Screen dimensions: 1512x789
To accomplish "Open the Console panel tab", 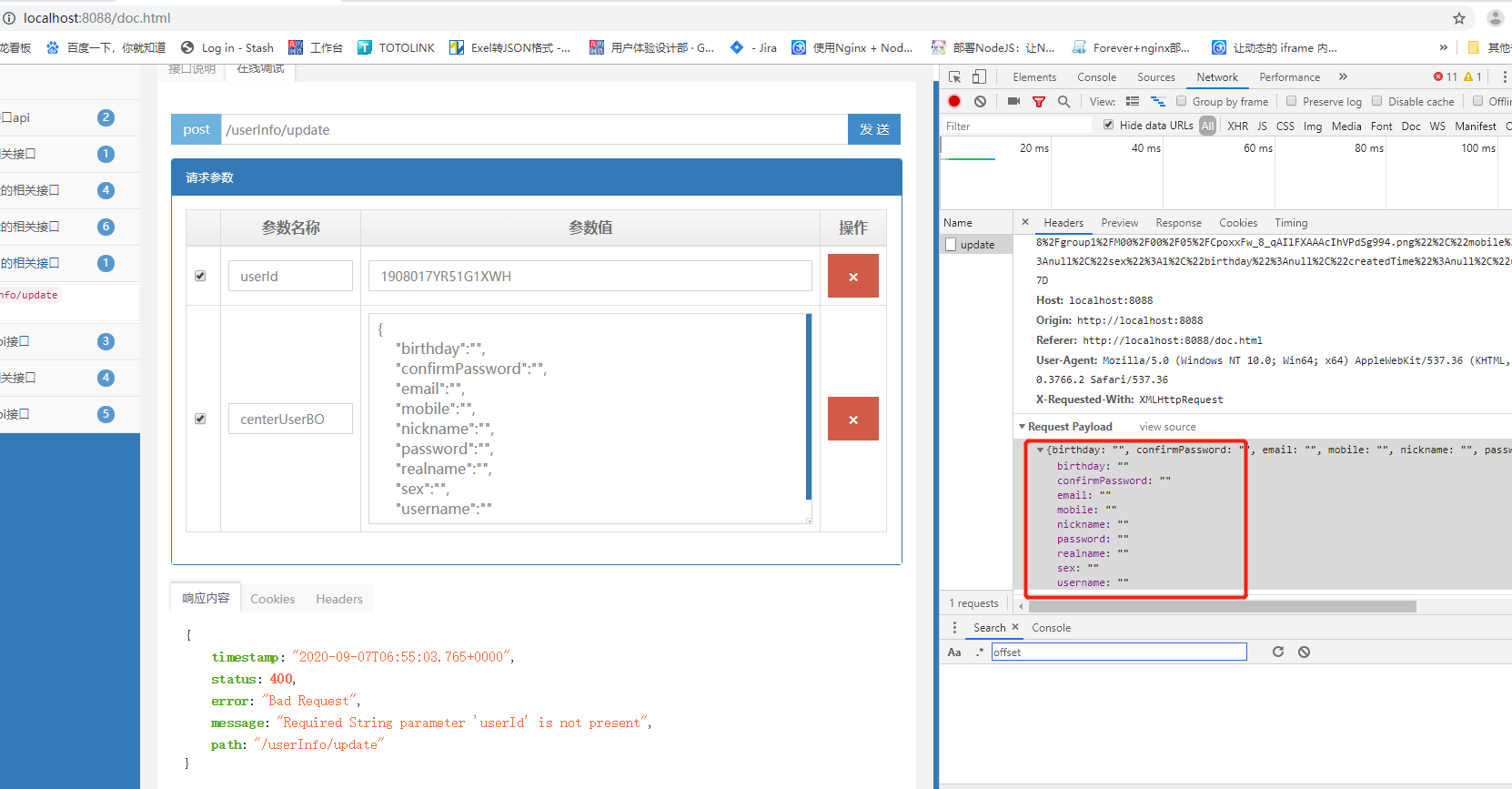I will (x=1096, y=77).
